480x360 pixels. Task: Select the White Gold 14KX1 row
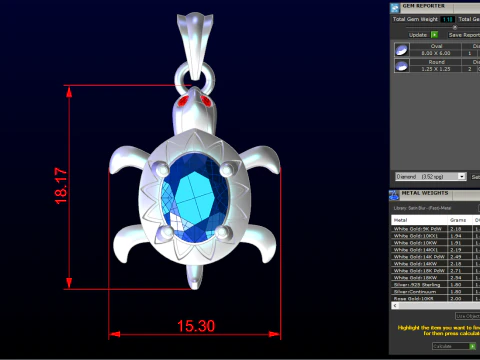(x=435, y=250)
